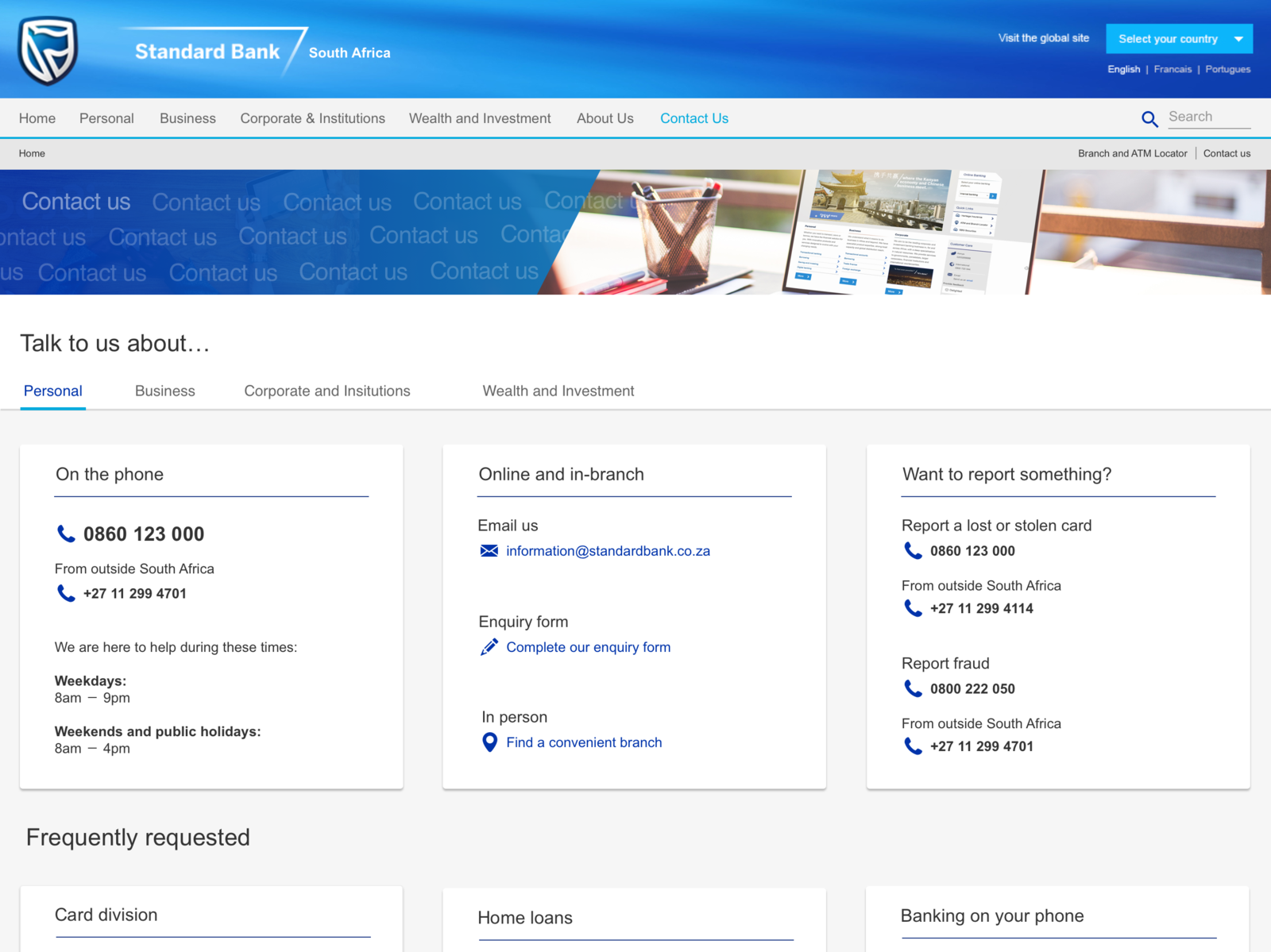Click the information@standardbank.co.za email link

pyautogui.click(x=608, y=550)
